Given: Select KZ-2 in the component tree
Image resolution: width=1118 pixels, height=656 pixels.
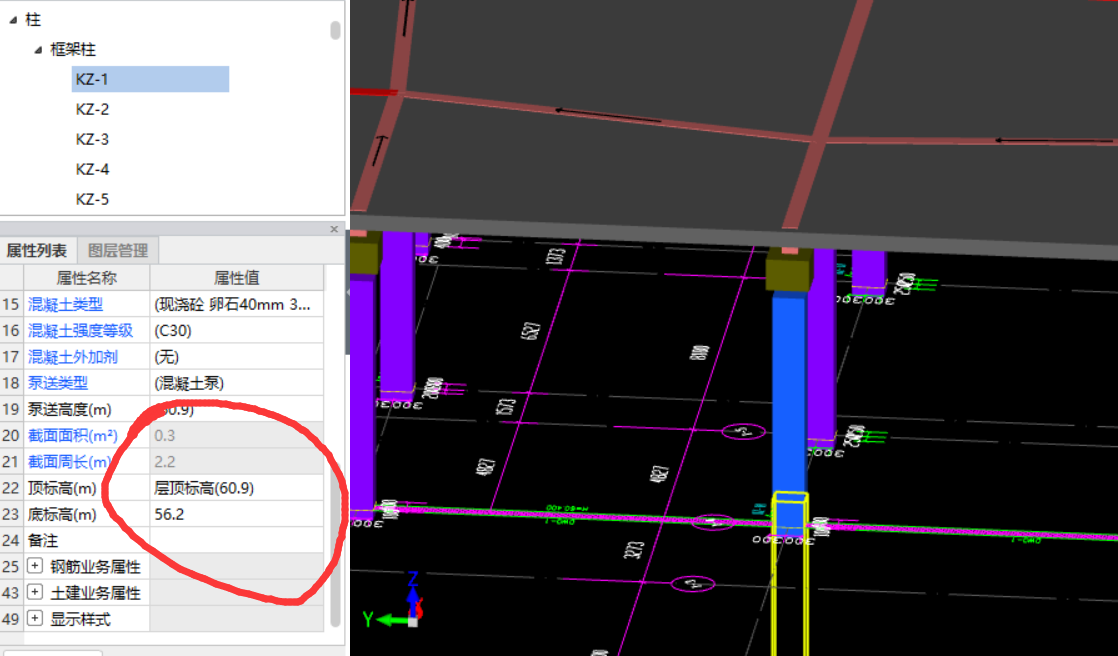Looking at the screenshot, I should (x=92, y=109).
